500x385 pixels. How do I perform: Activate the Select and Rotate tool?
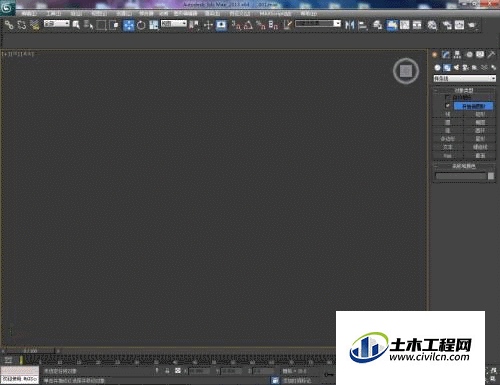pos(141,25)
